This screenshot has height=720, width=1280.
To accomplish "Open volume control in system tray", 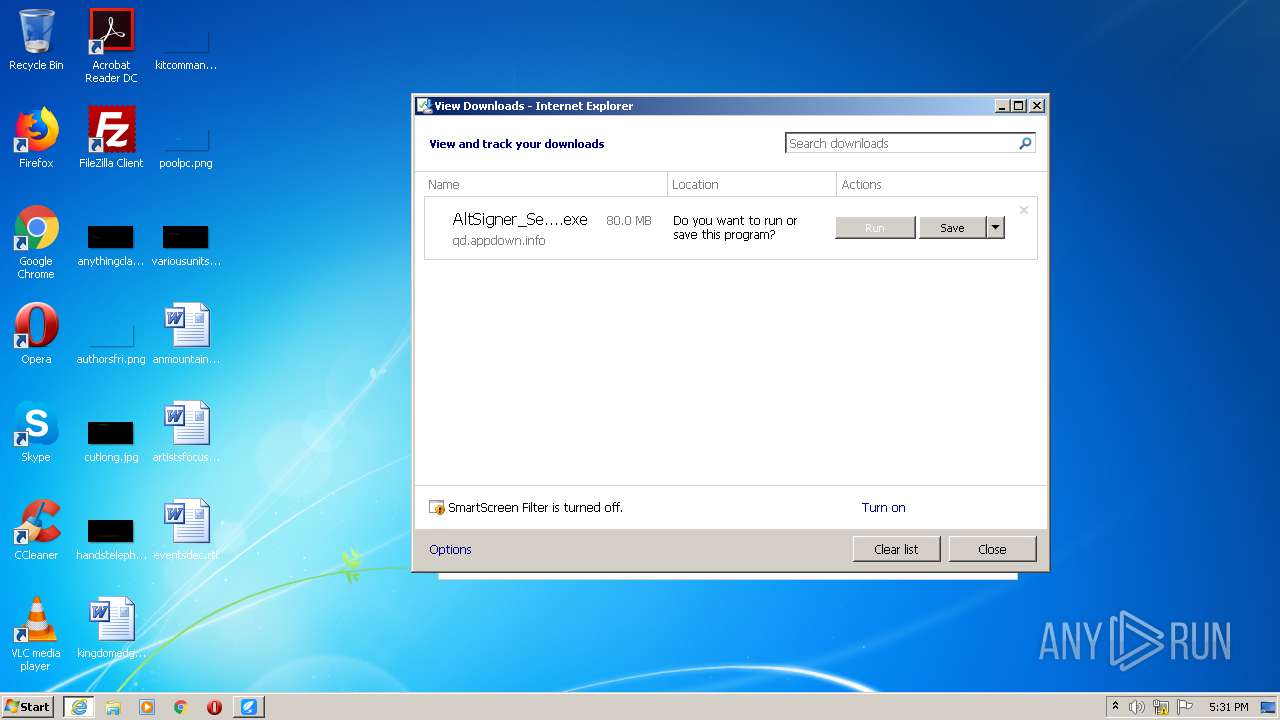I will pos(1137,707).
